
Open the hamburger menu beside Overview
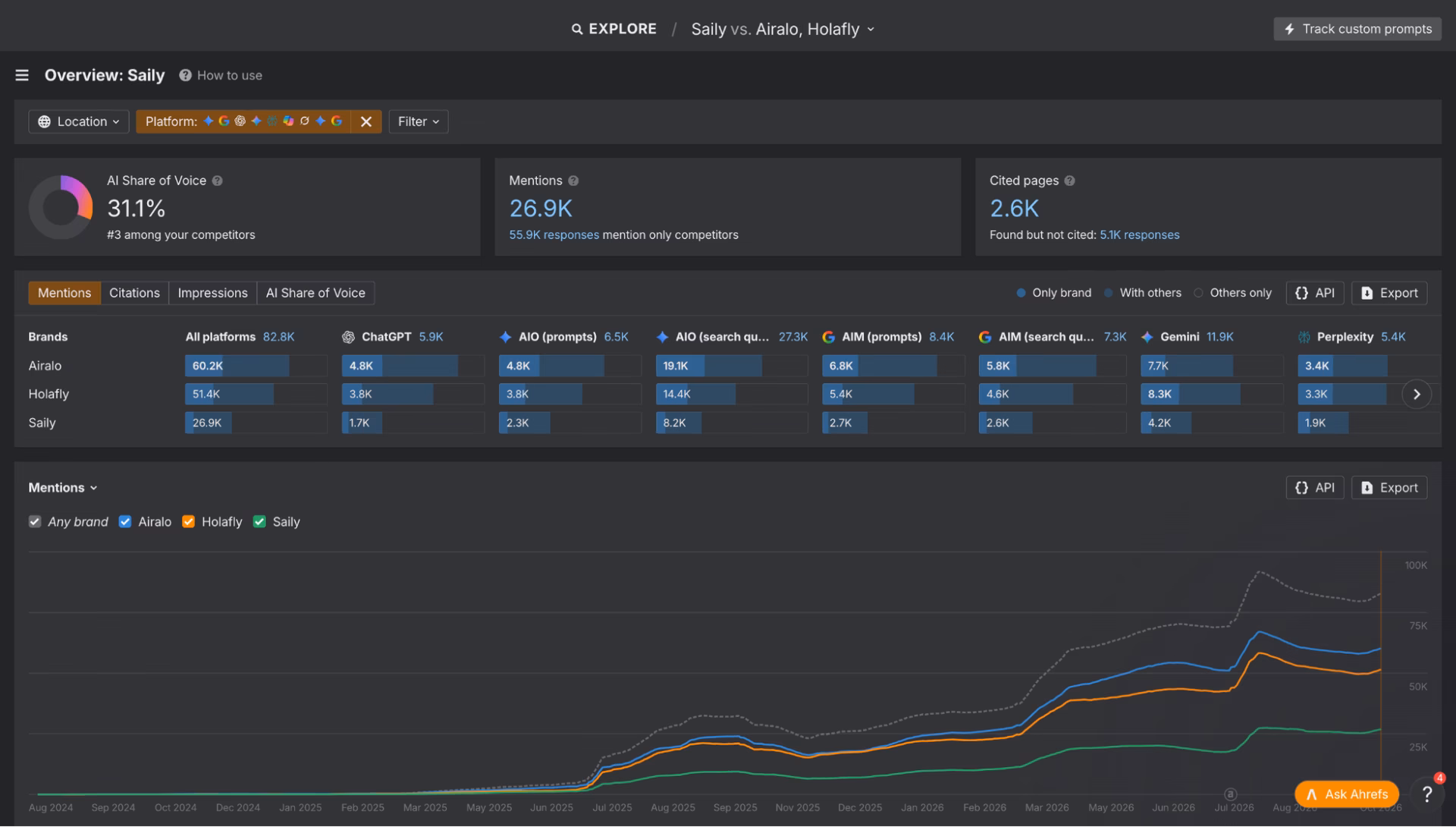tap(22, 75)
